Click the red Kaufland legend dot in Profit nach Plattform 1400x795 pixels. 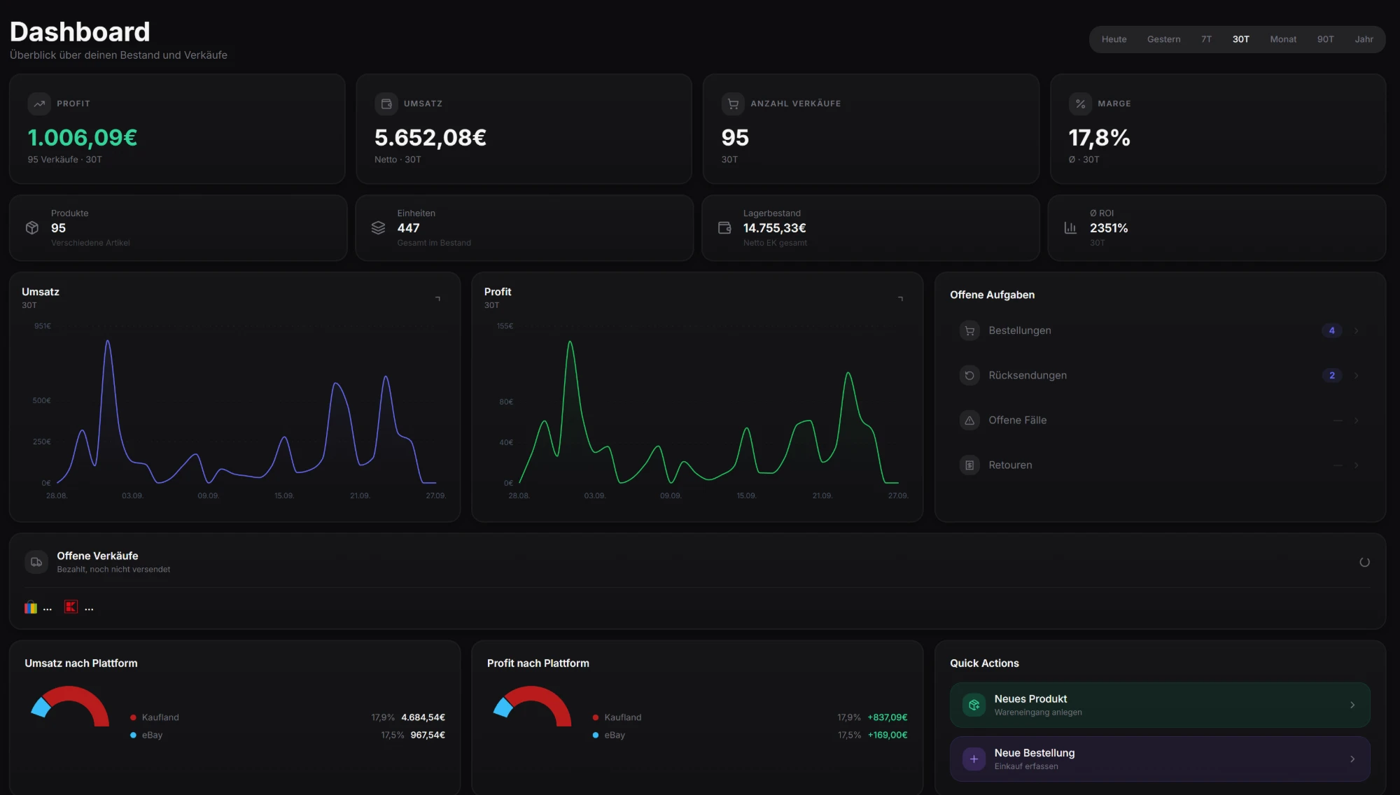point(596,718)
